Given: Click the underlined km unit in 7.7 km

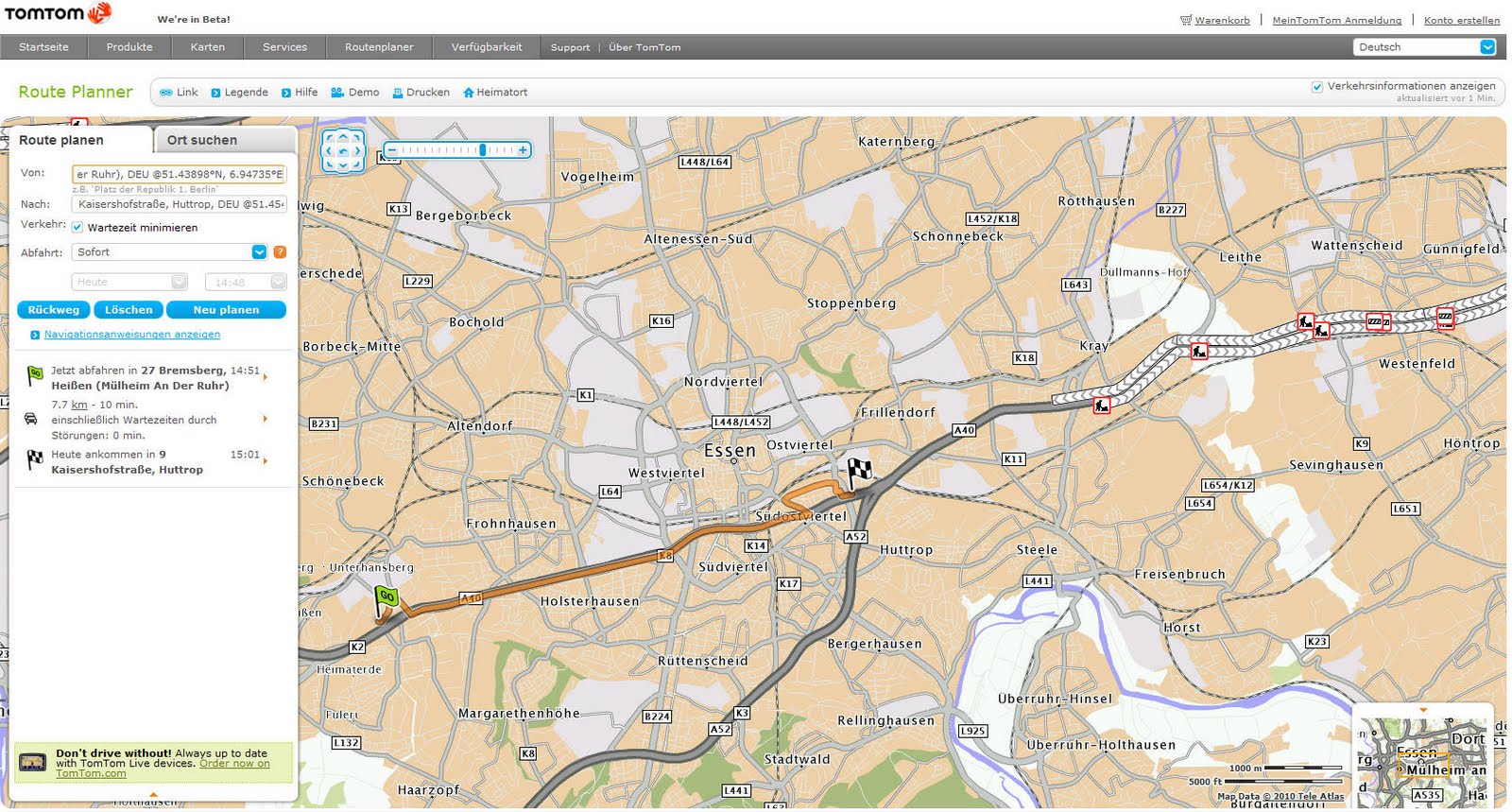Looking at the screenshot, I should click(x=79, y=405).
